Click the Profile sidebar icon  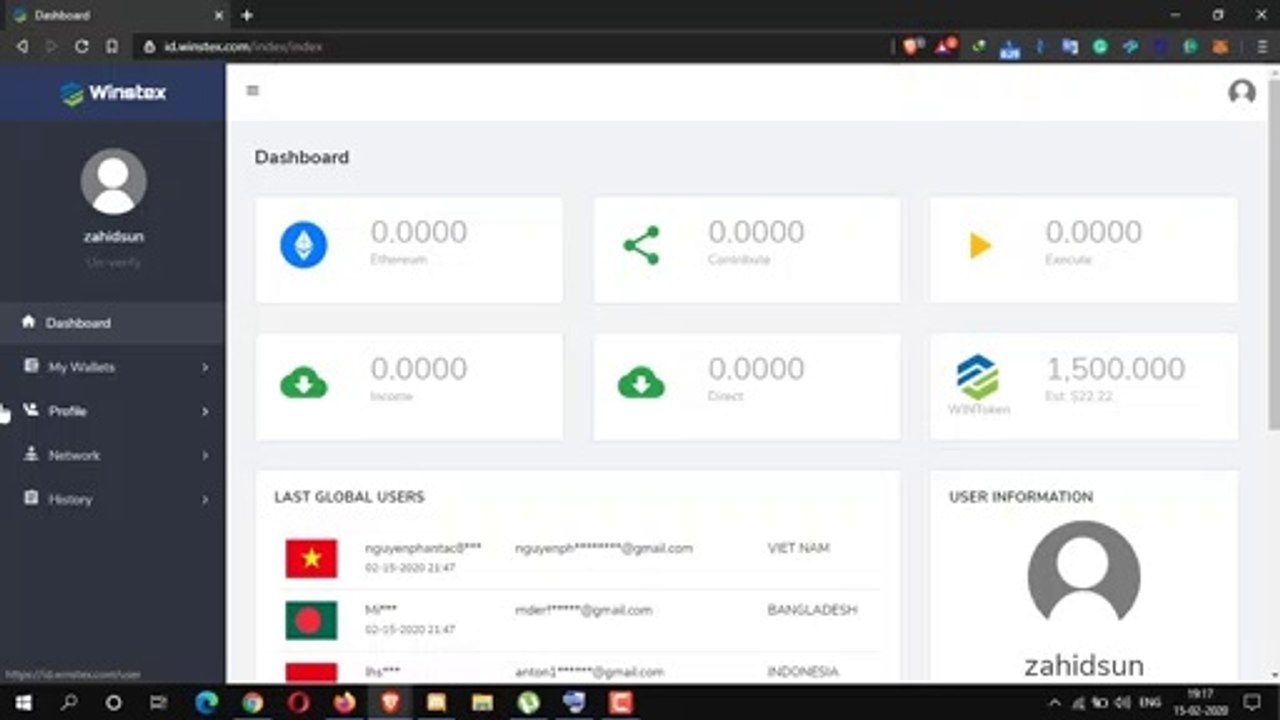pyautogui.click(x=31, y=410)
